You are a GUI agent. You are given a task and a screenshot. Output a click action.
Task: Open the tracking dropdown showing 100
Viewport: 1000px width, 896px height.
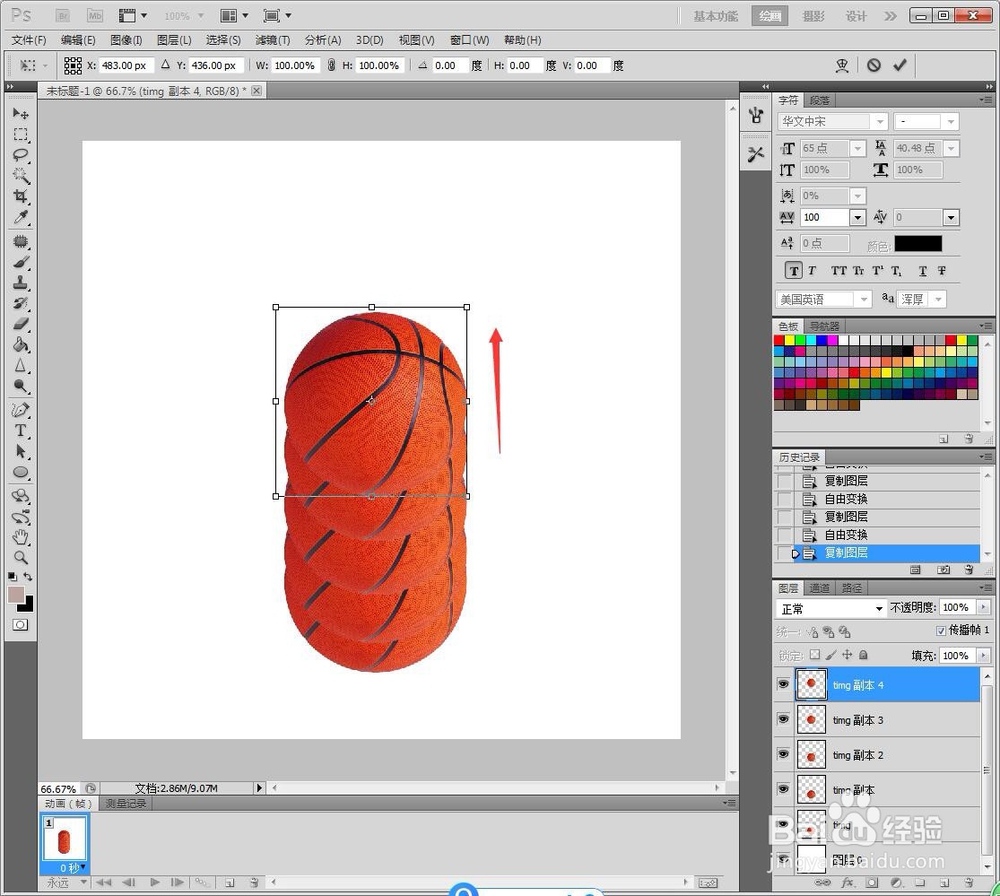(x=858, y=217)
